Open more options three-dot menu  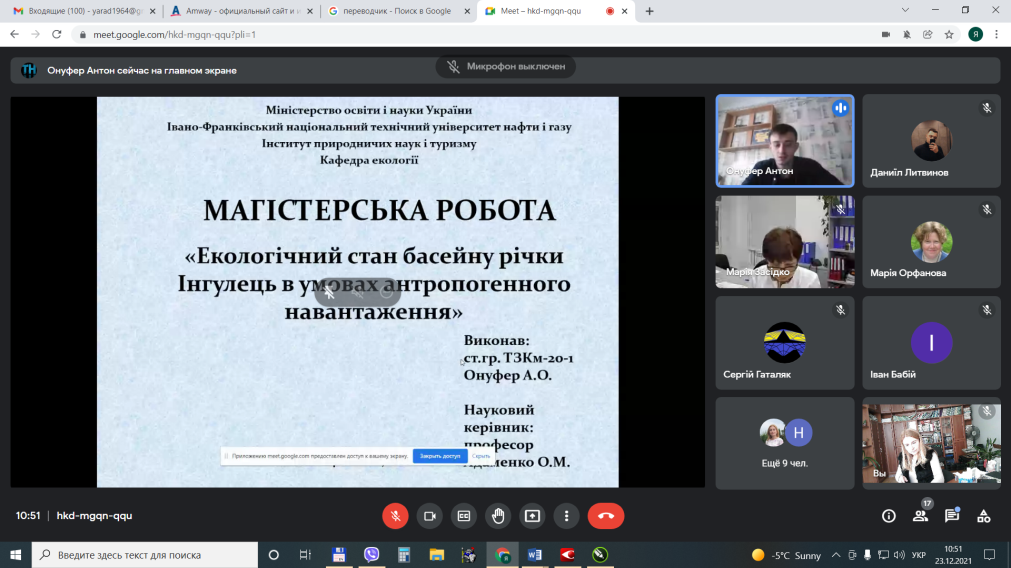pyautogui.click(x=567, y=516)
